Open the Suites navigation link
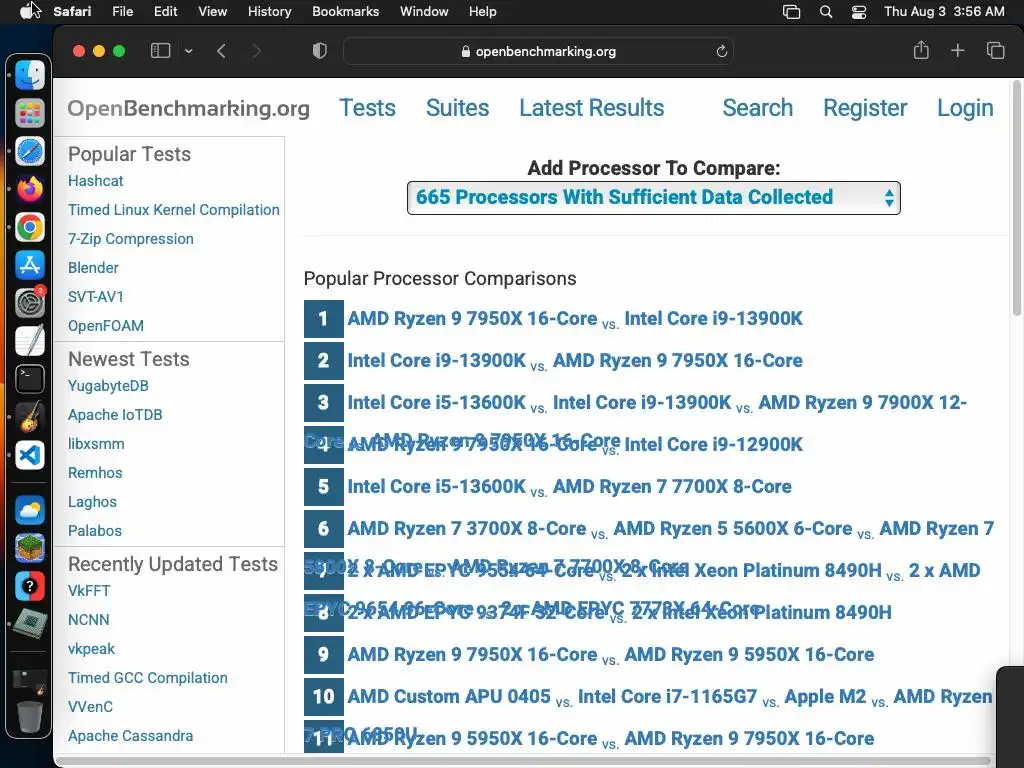Viewport: 1024px width, 768px height. click(457, 108)
